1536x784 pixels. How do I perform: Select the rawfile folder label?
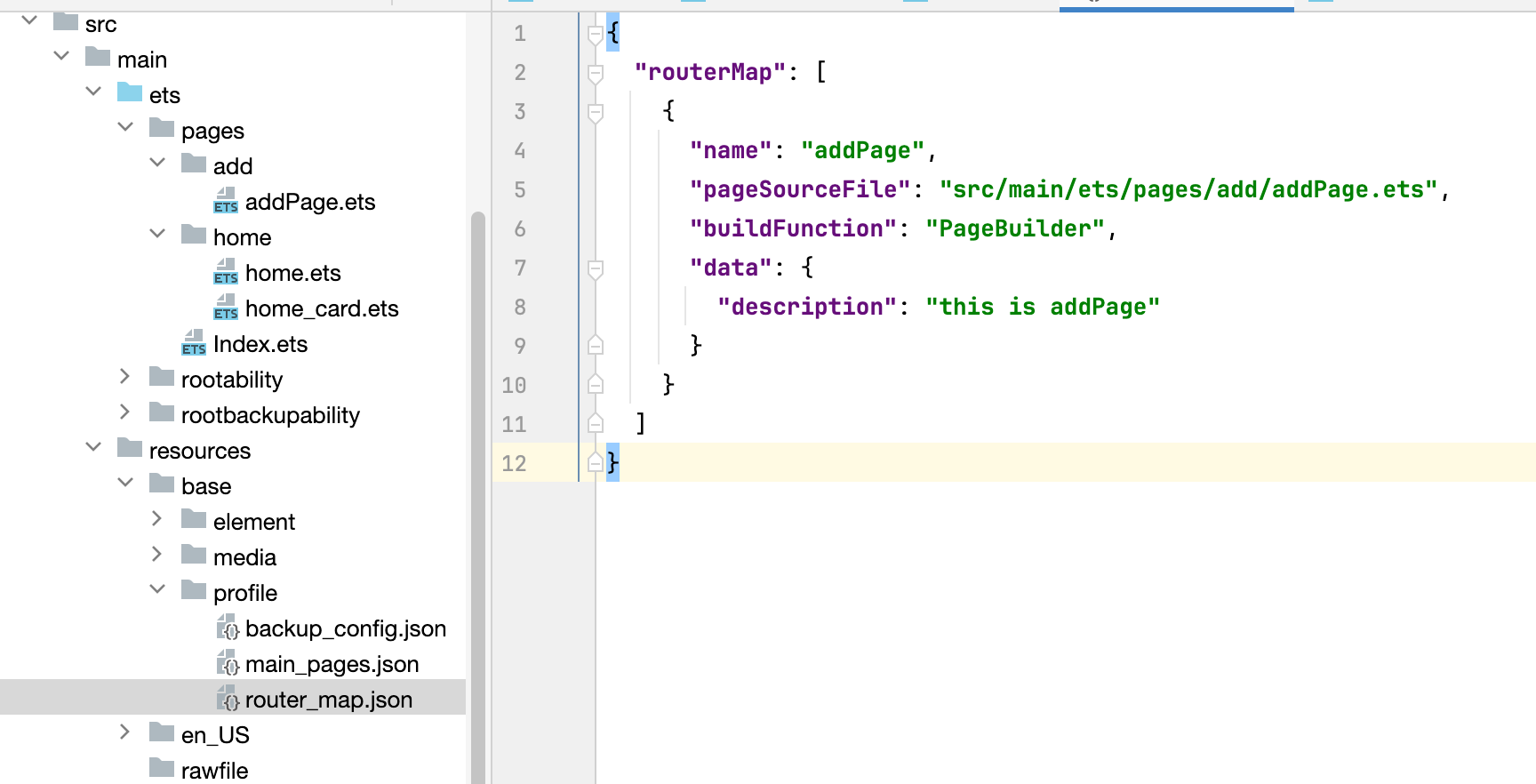(x=215, y=771)
